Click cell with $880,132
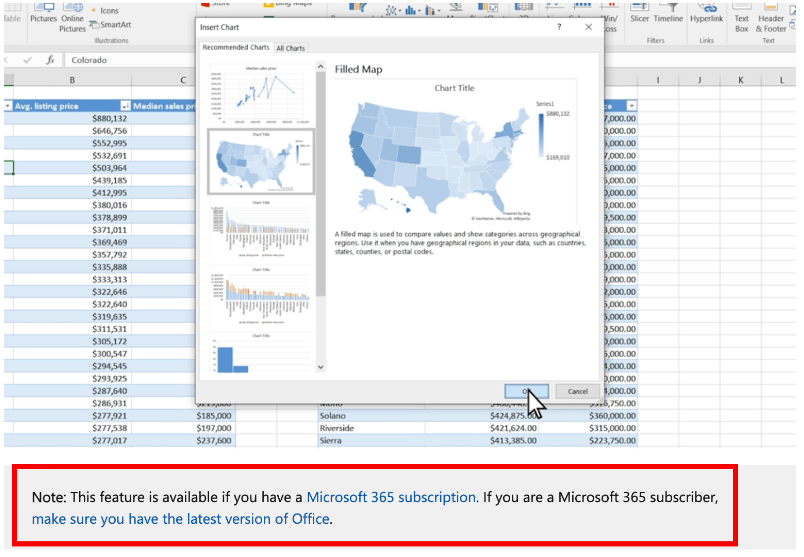This screenshot has height=557, width=804. click(x=72, y=118)
